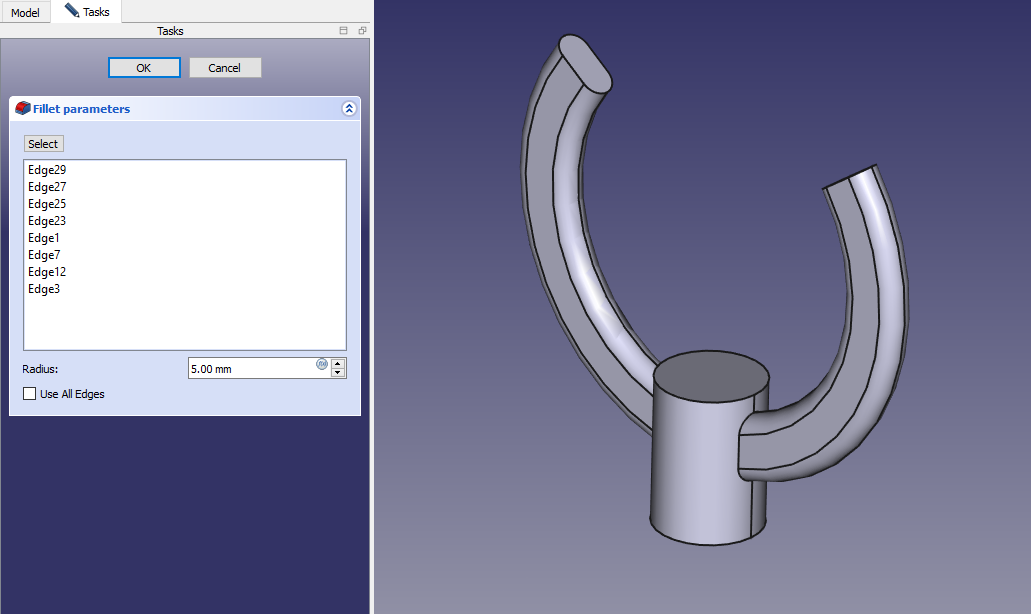Image resolution: width=1031 pixels, height=614 pixels.
Task: Click the Fillet parameters icon
Action: tap(22, 108)
